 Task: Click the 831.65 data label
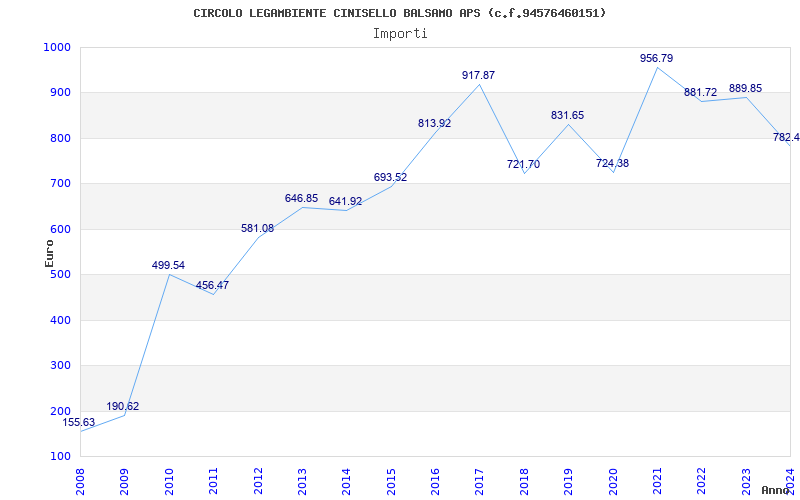click(567, 115)
